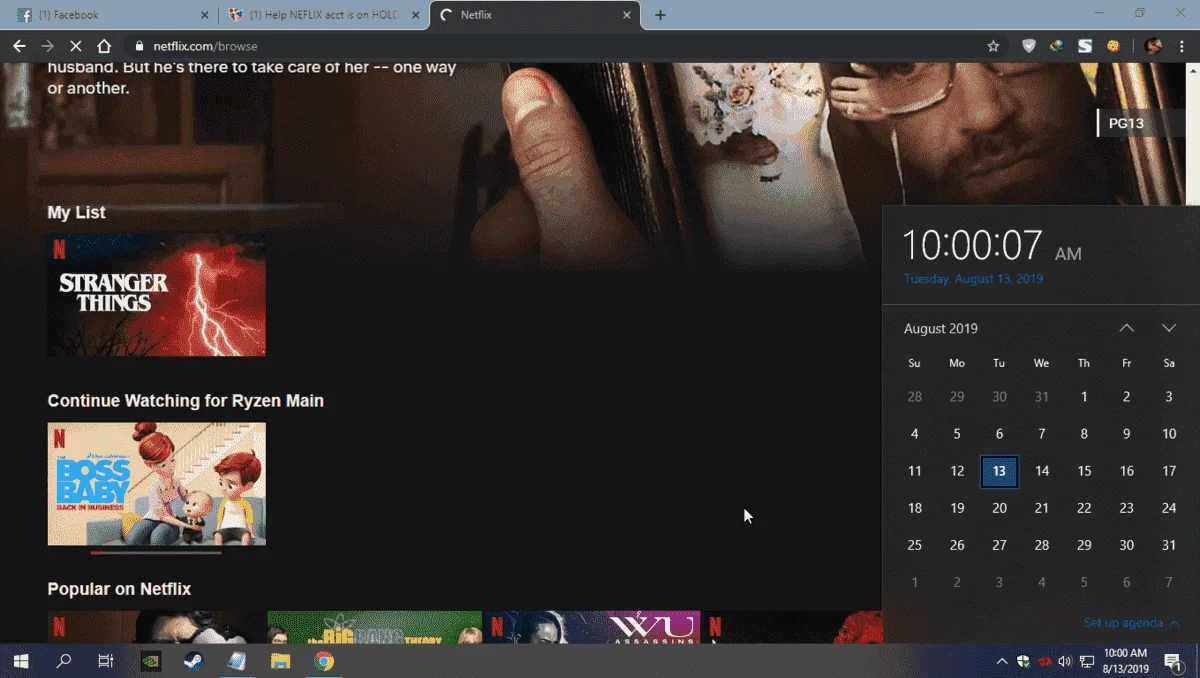Open the grey shield extension icon

(x=1029, y=46)
